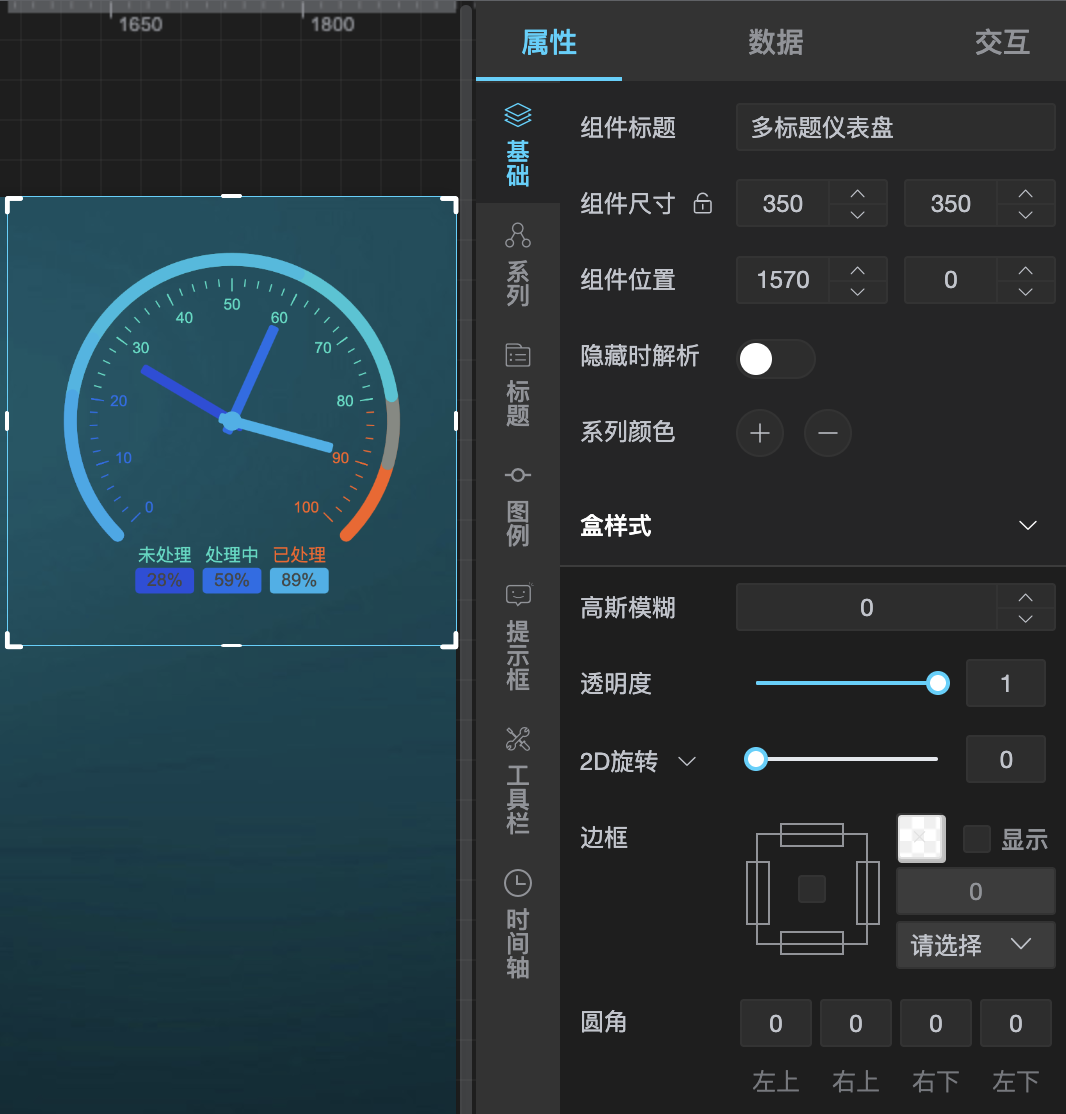The height and width of the screenshot is (1114, 1066).
Task: Select the left border edge in the diagram
Action: pos(758,892)
